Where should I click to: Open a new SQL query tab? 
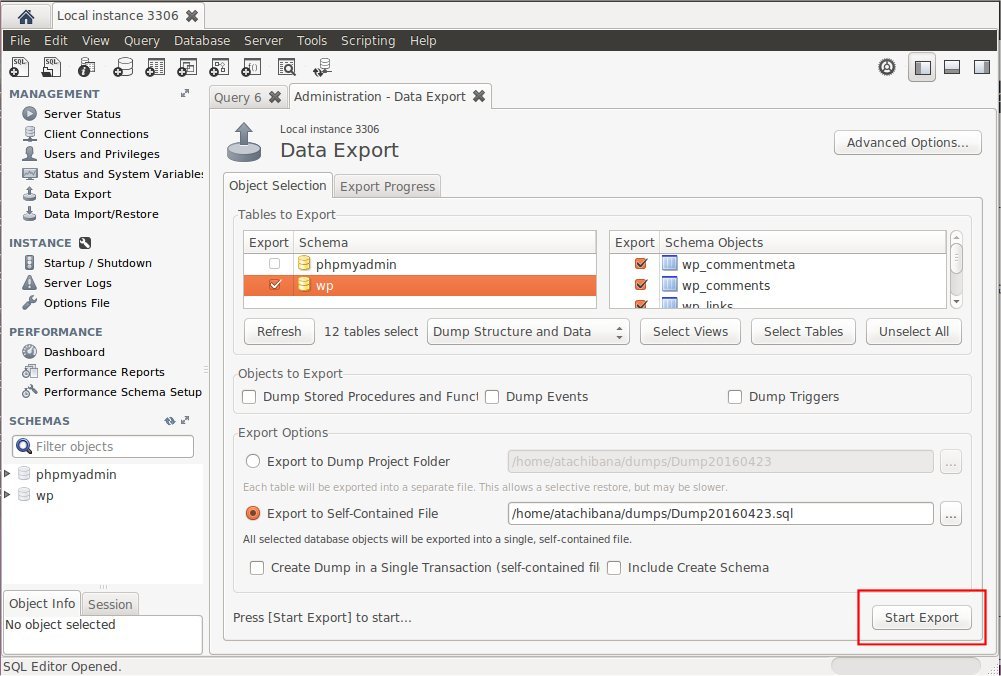tap(18, 66)
